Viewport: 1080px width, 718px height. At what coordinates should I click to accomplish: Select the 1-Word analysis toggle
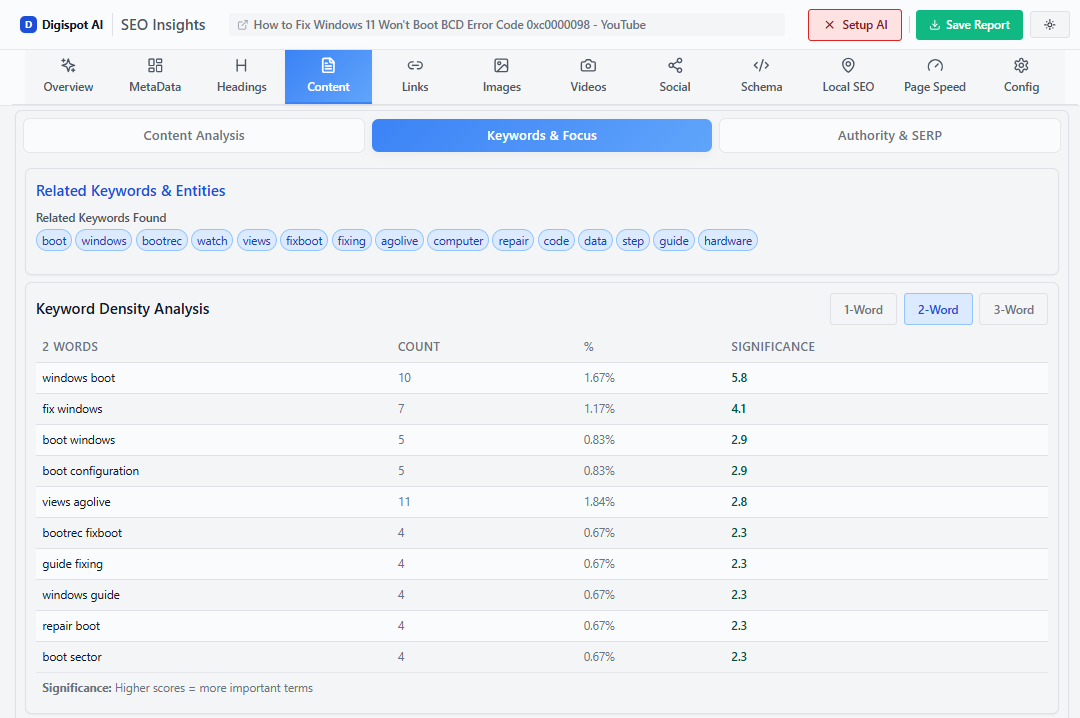click(x=863, y=309)
